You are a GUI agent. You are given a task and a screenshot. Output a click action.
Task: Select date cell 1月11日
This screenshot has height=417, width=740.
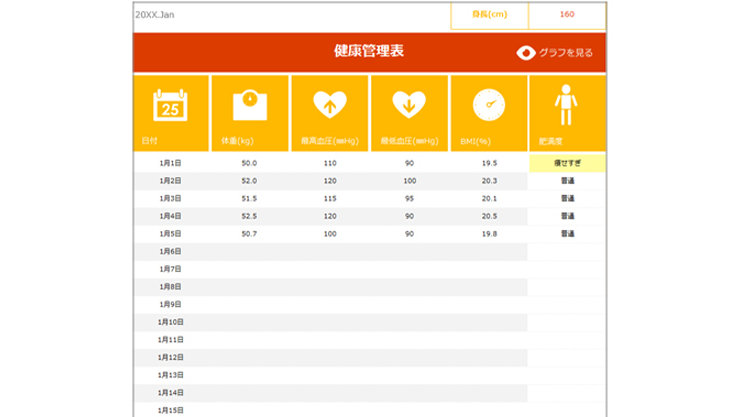[170, 340]
